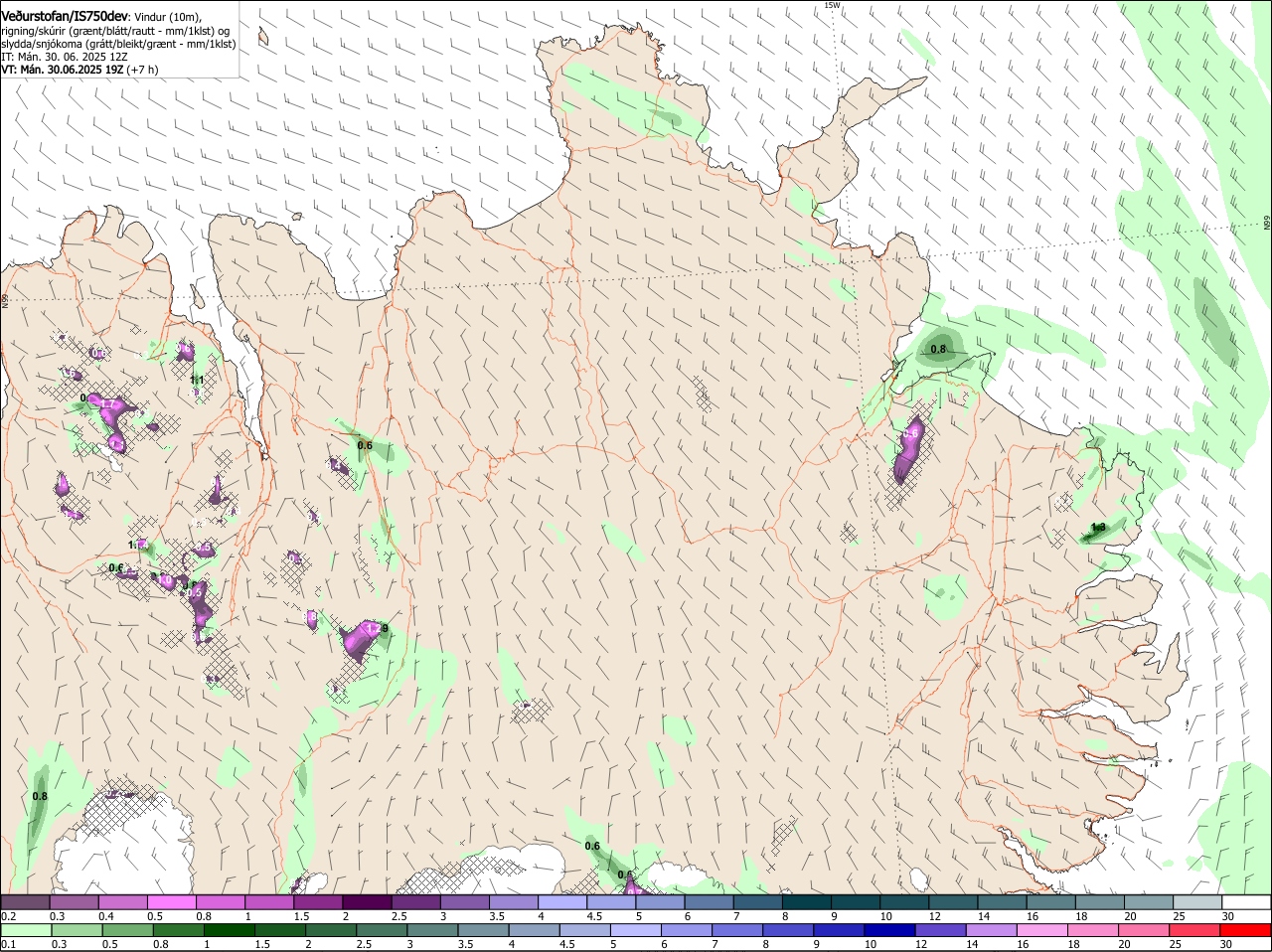Select the 20 grey-teal snow legend swatch
Viewport: 1272px width, 952px height.
point(1149,901)
